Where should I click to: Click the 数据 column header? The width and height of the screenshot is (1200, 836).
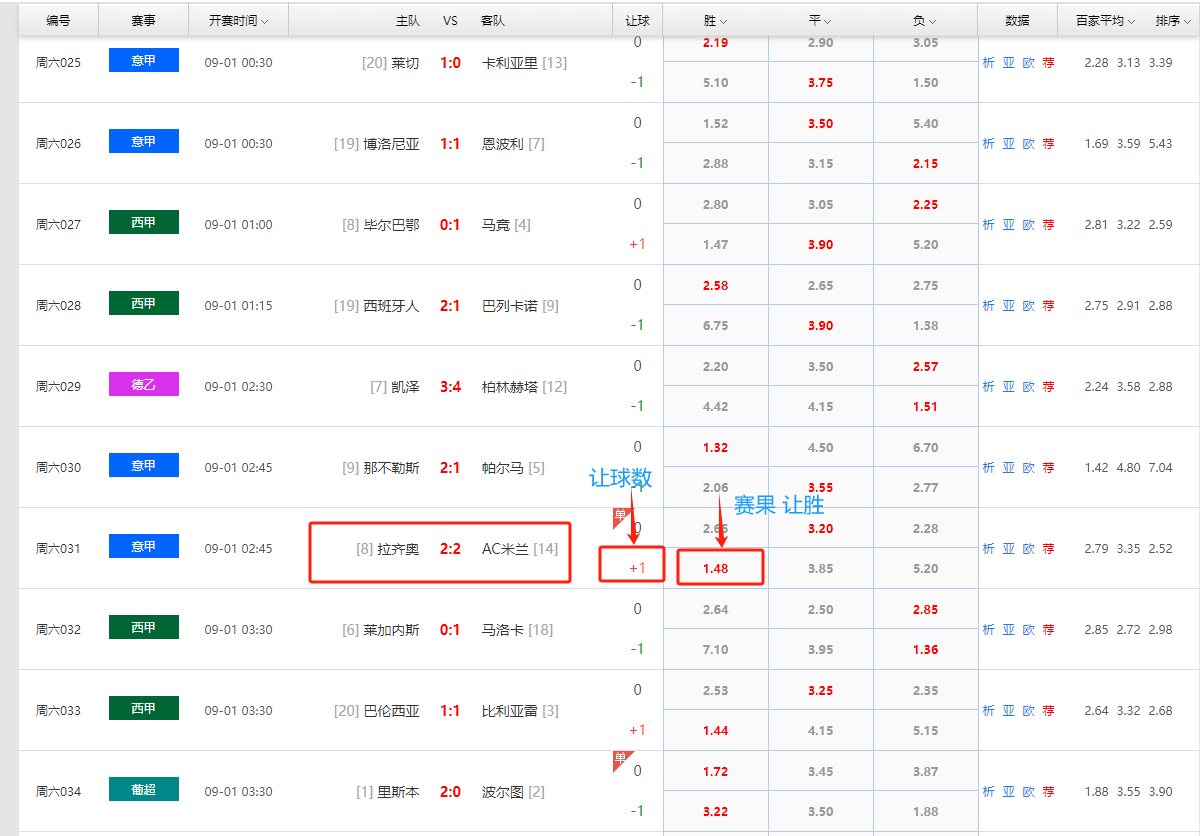point(1017,20)
